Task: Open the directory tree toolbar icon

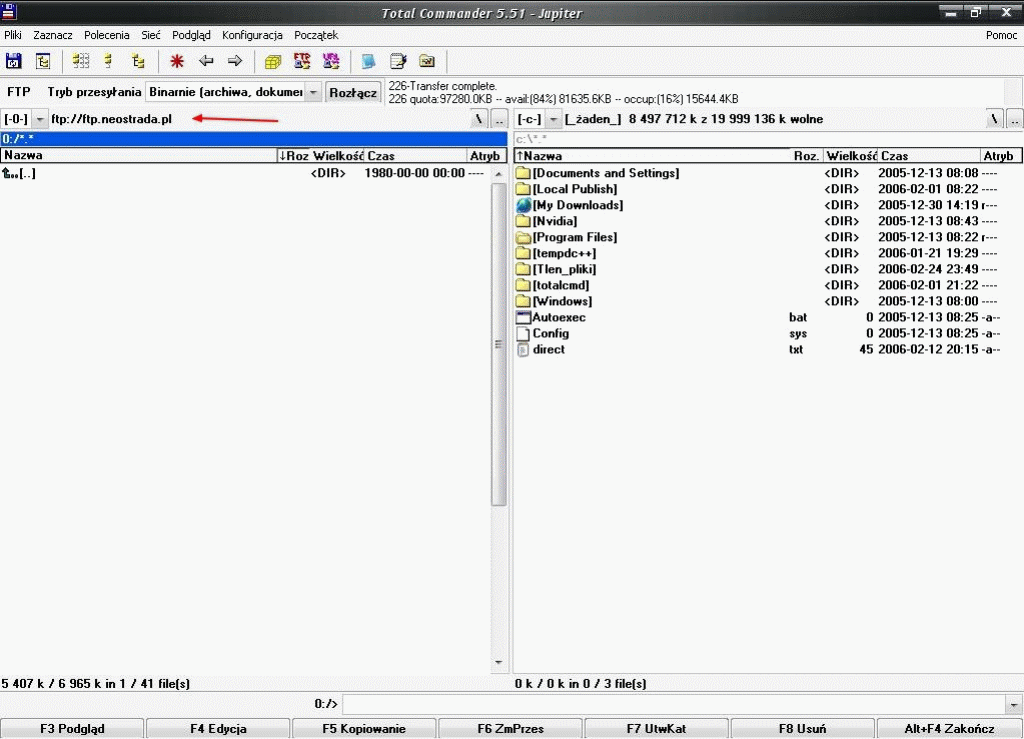Action: pyautogui.click(x=43, y=61)
